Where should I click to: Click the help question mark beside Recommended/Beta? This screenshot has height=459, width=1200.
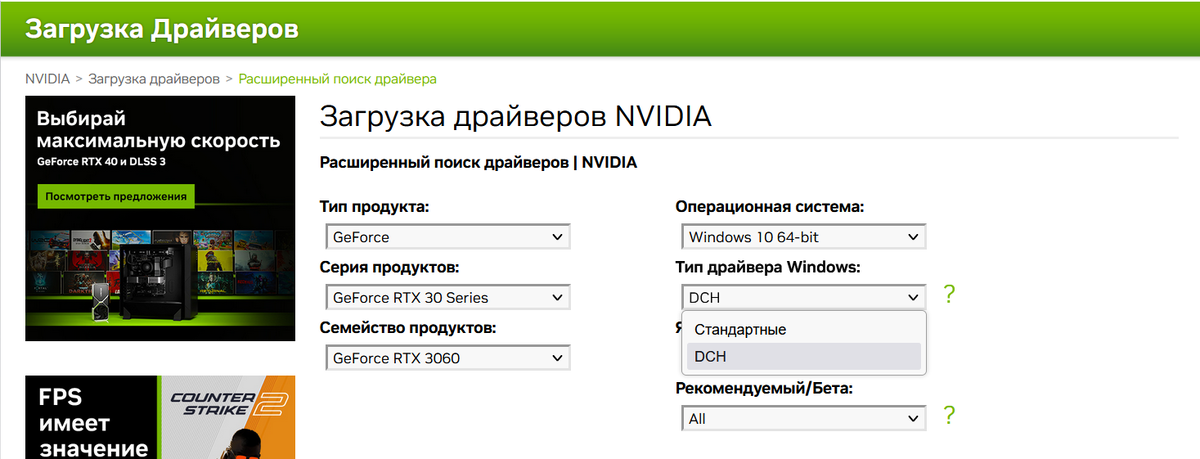click(949, 416)
